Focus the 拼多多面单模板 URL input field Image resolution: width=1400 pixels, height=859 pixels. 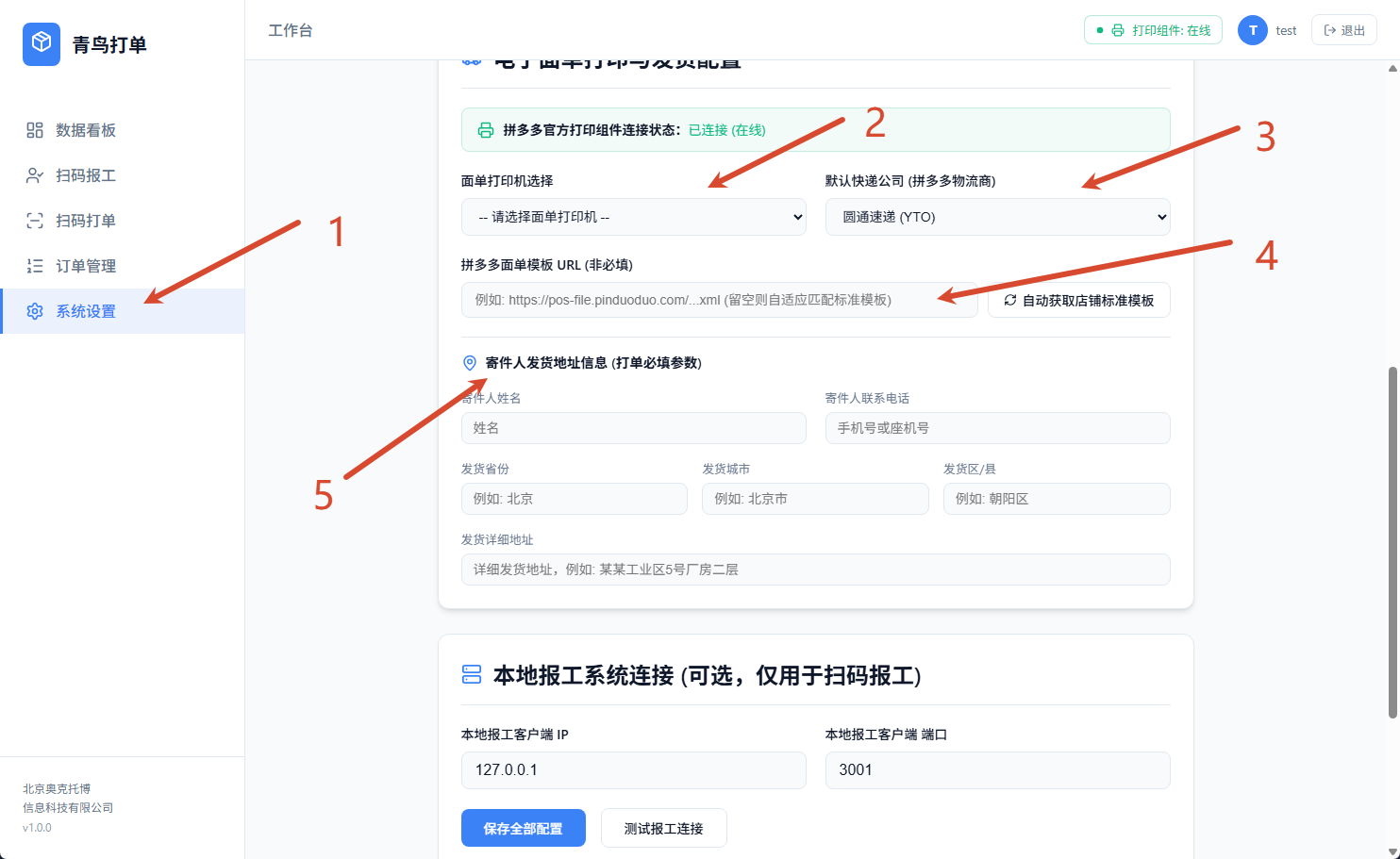point(720,300)
